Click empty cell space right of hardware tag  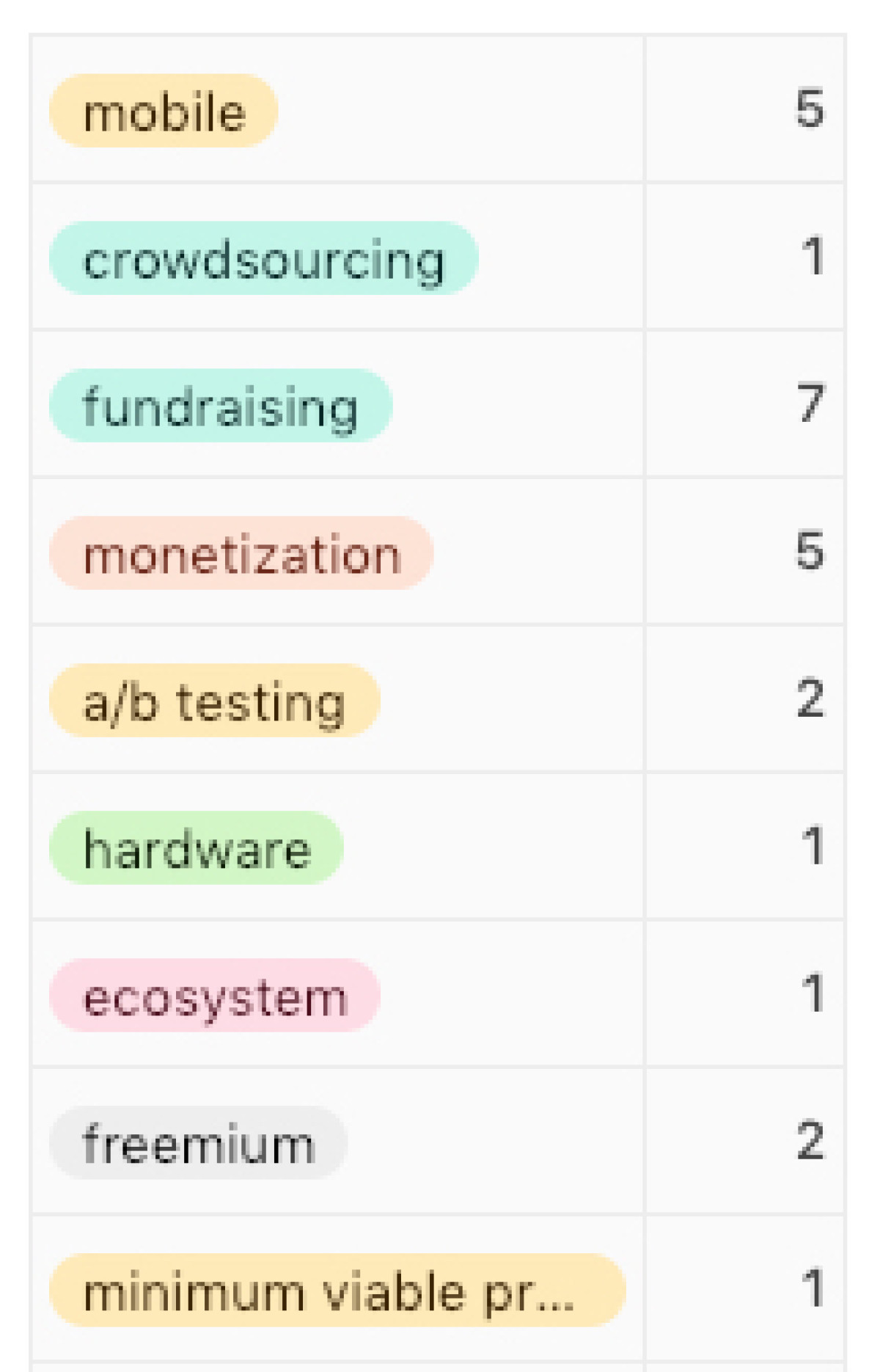click(491, 847)
